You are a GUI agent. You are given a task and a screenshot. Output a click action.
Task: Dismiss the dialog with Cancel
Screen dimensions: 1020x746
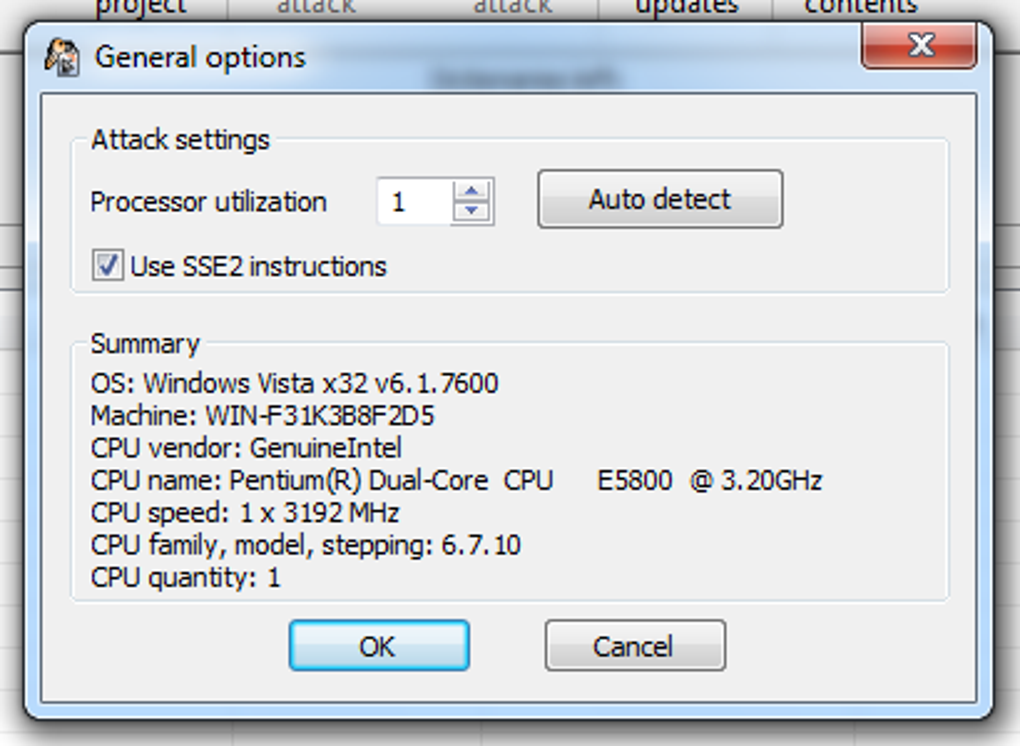click(x=634, y=646)
